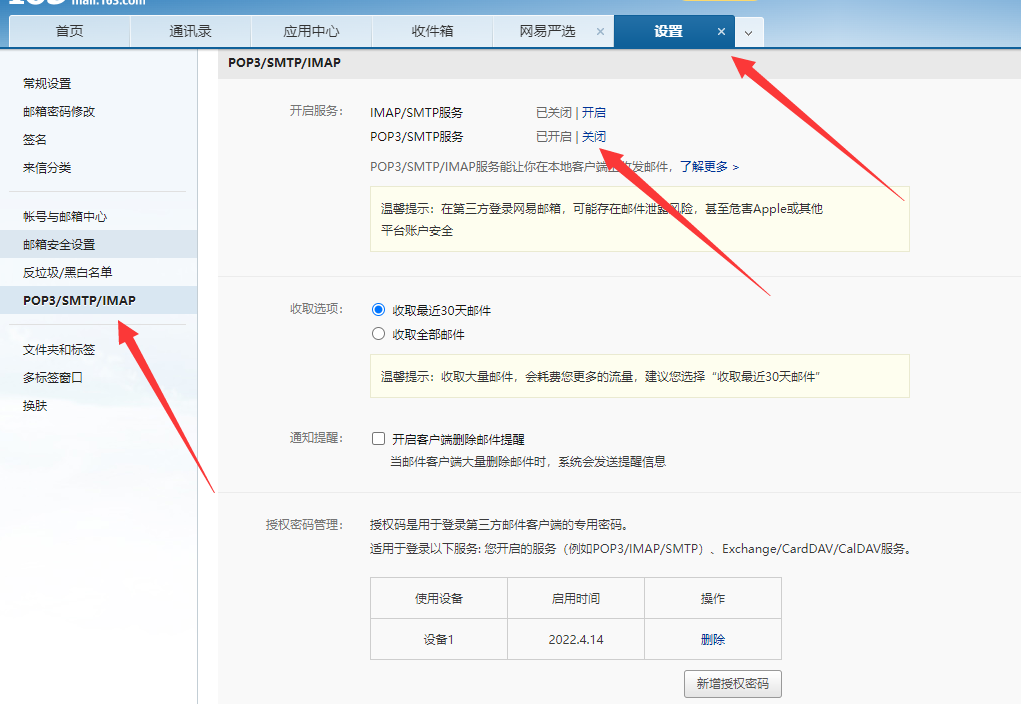Click 删除 for 设备1
Image resolution: width=1021 pixels, height=704 pixels.
pos(713,640)
